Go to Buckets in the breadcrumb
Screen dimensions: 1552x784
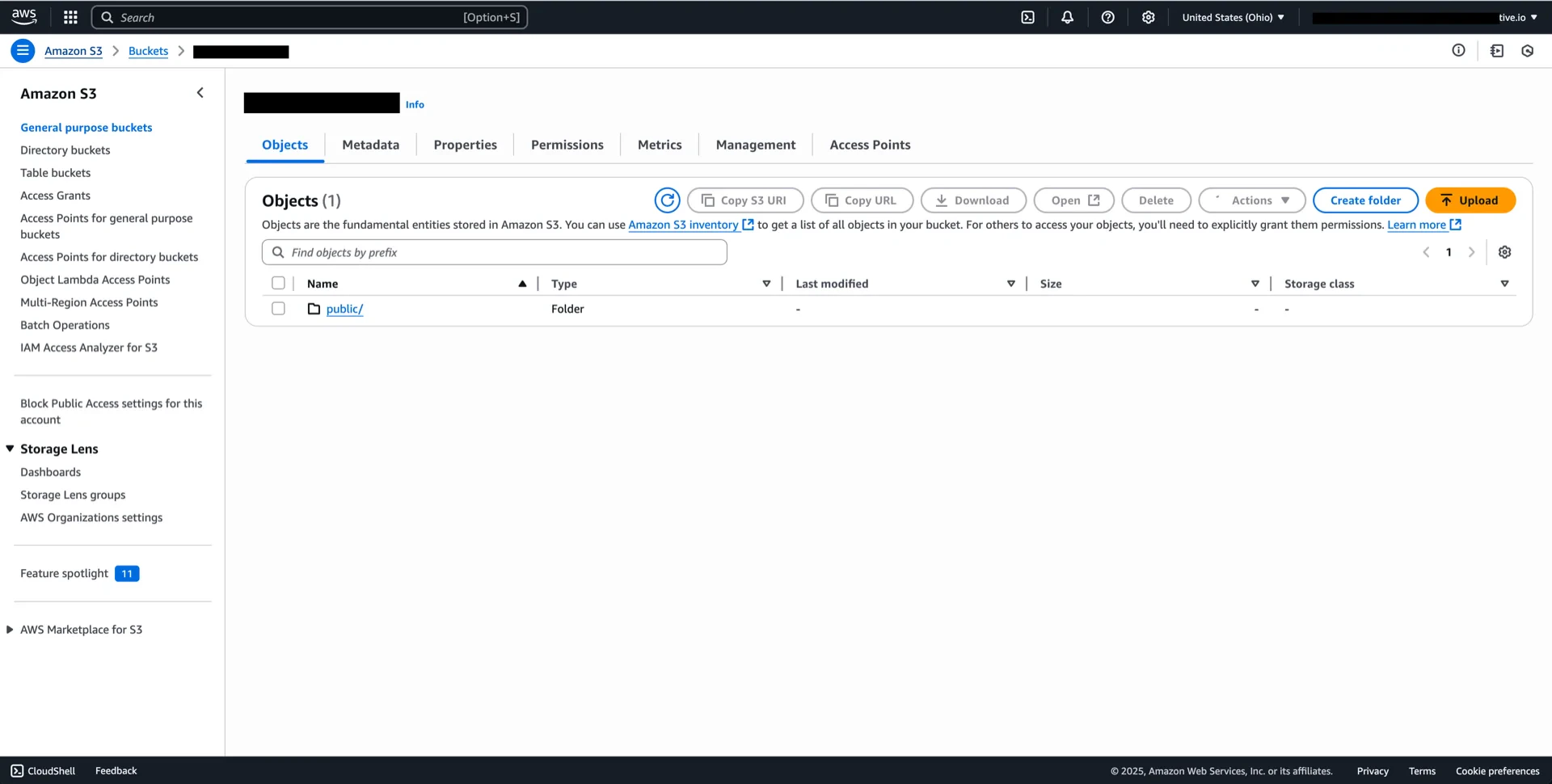click(x=148, y=51)
